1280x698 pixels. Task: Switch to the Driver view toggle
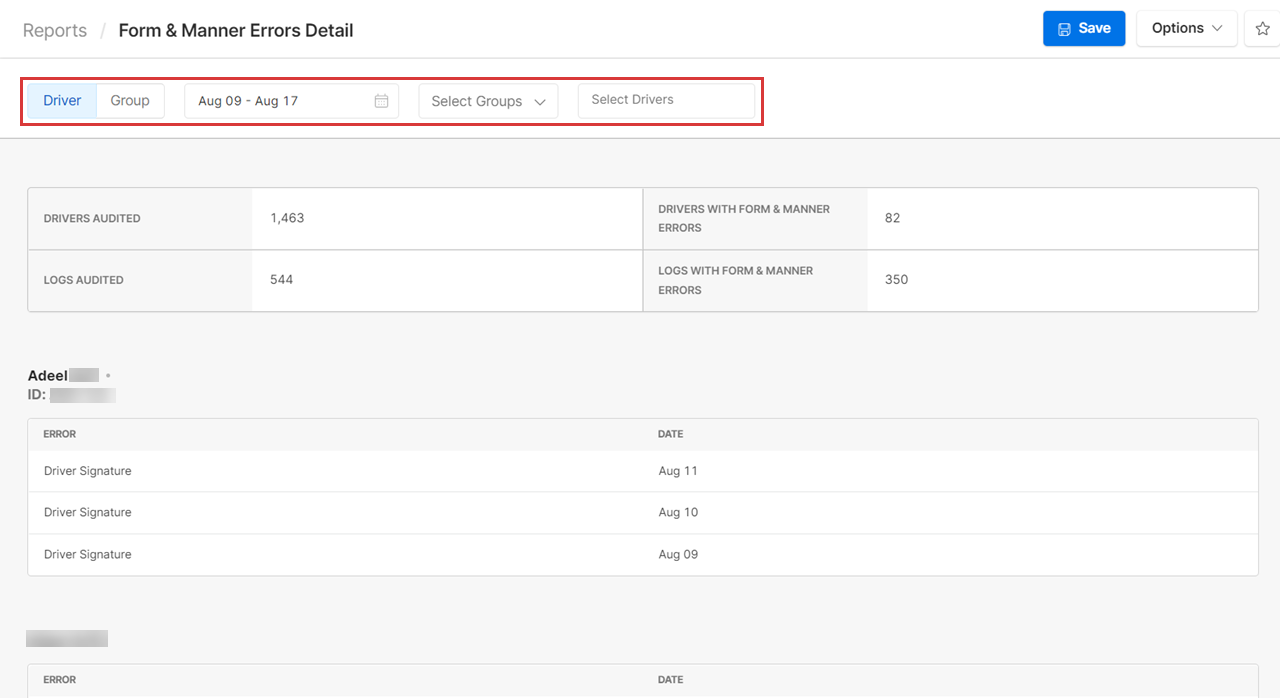[62, 101]
